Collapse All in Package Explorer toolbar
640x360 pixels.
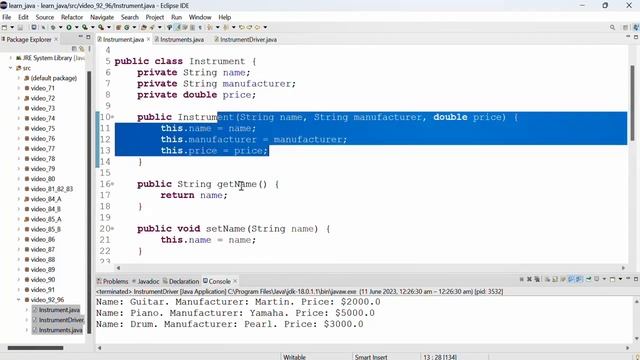[74, 49]
